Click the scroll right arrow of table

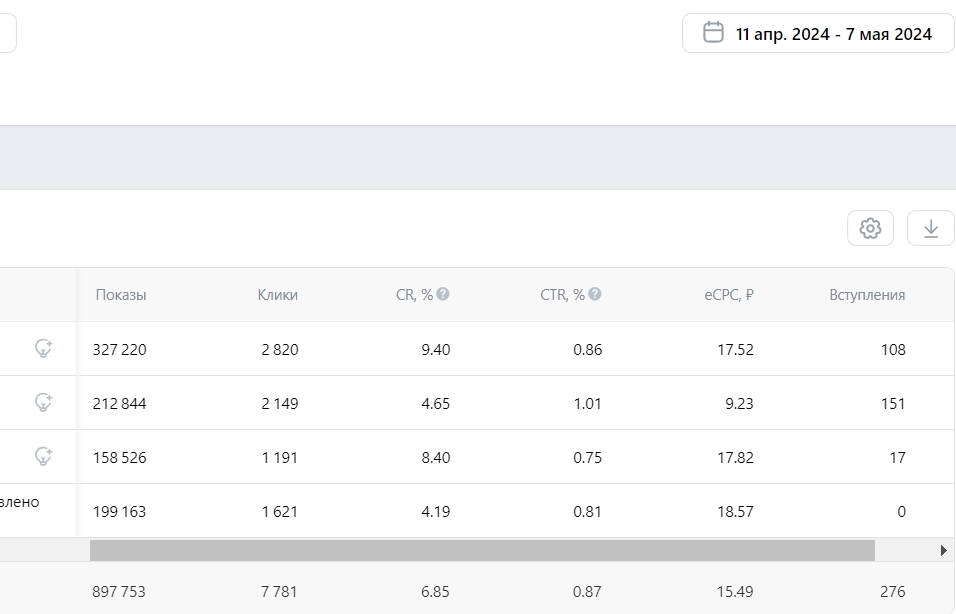pyautogui.click(x=944, y=550)
